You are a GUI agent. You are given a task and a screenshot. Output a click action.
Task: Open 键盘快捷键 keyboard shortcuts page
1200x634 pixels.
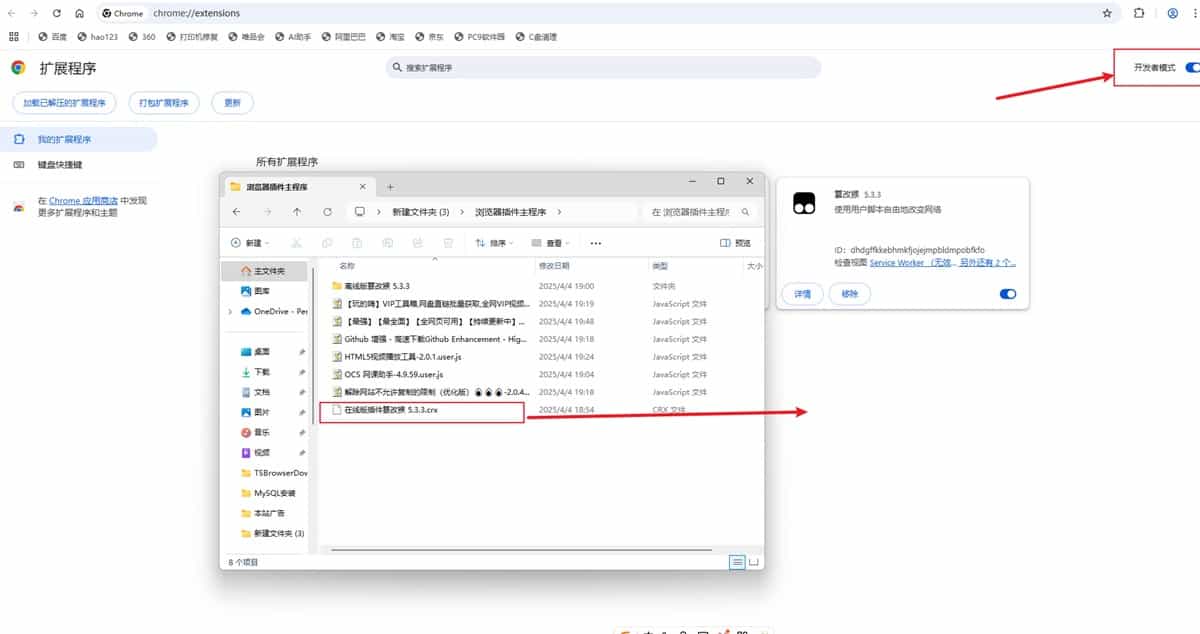tap(60, 165)
